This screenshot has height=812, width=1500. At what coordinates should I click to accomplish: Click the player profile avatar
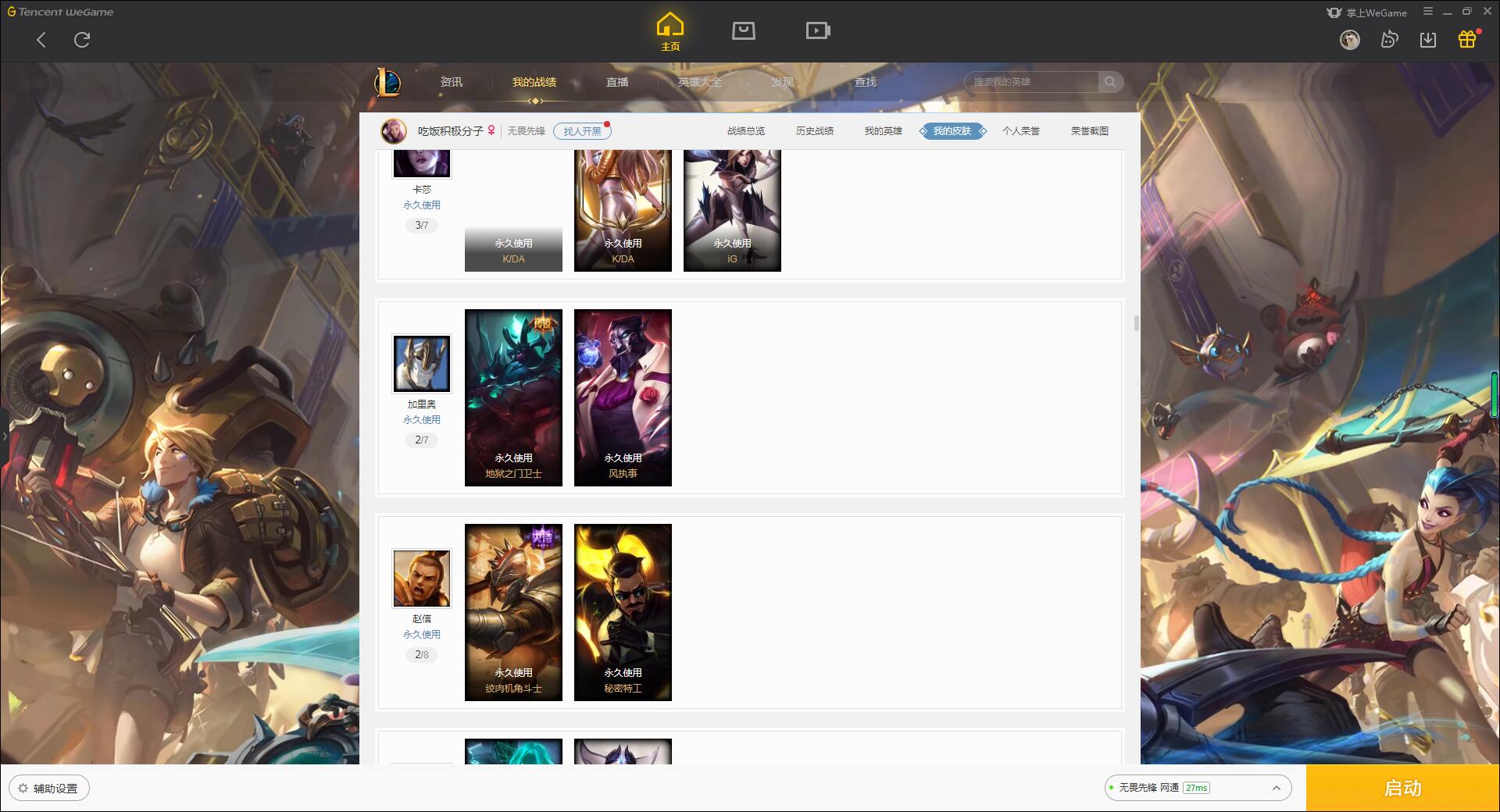394,131
